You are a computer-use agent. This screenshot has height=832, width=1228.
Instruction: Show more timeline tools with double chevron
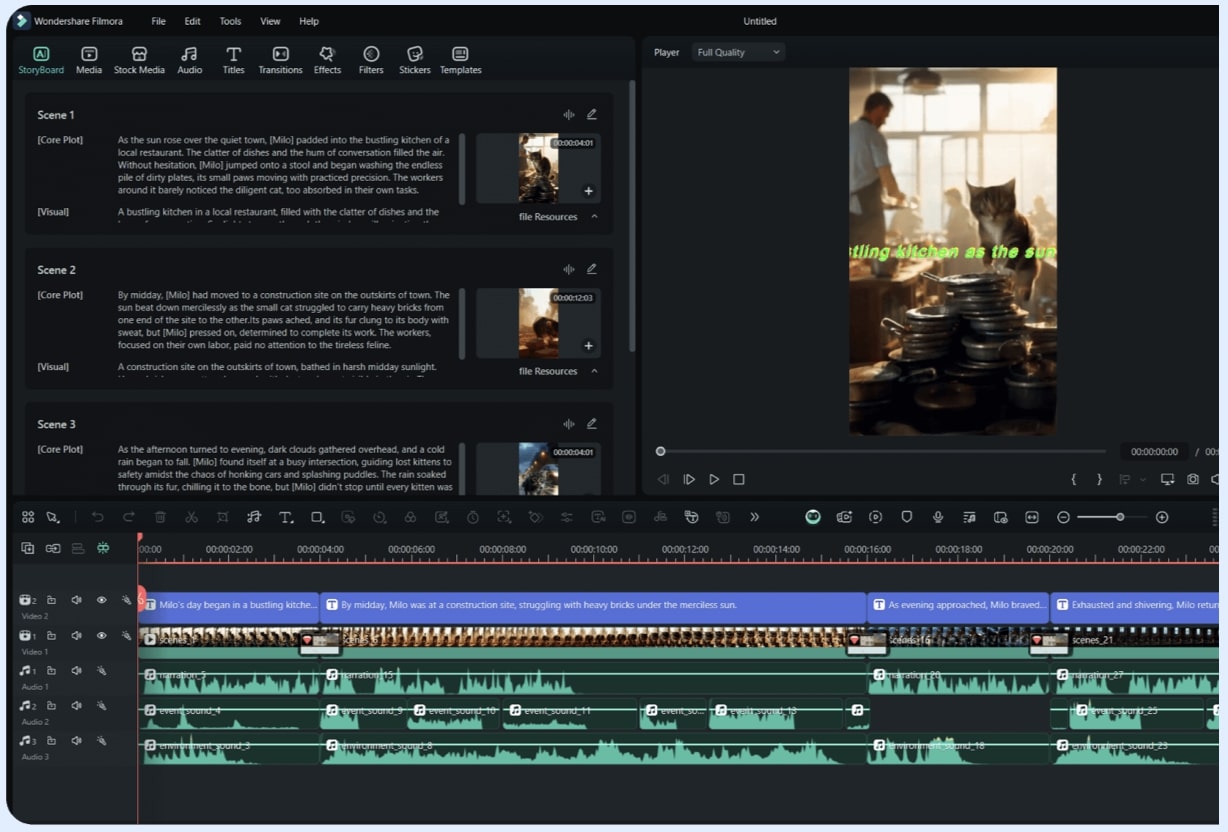click(754, 517)
